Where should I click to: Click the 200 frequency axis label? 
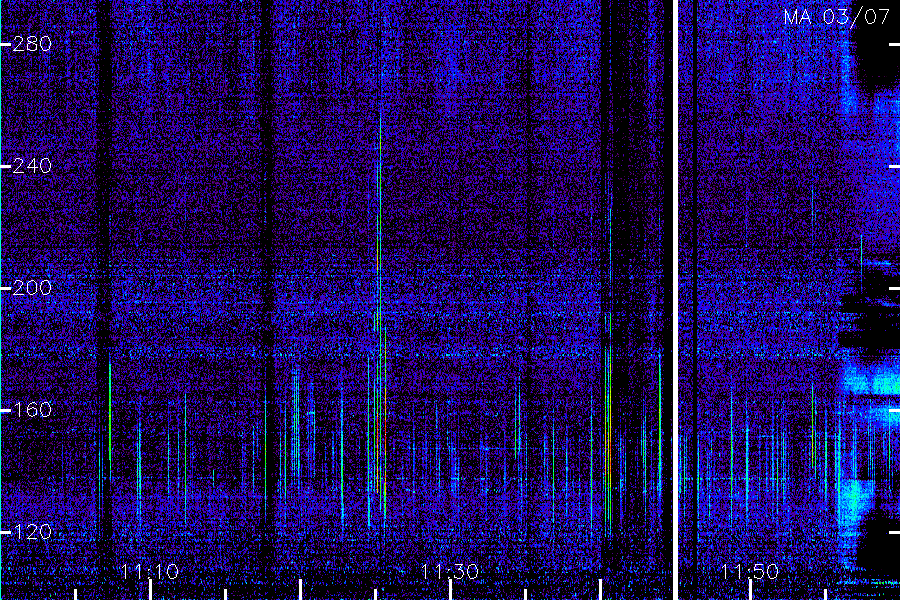coord(32,288)
